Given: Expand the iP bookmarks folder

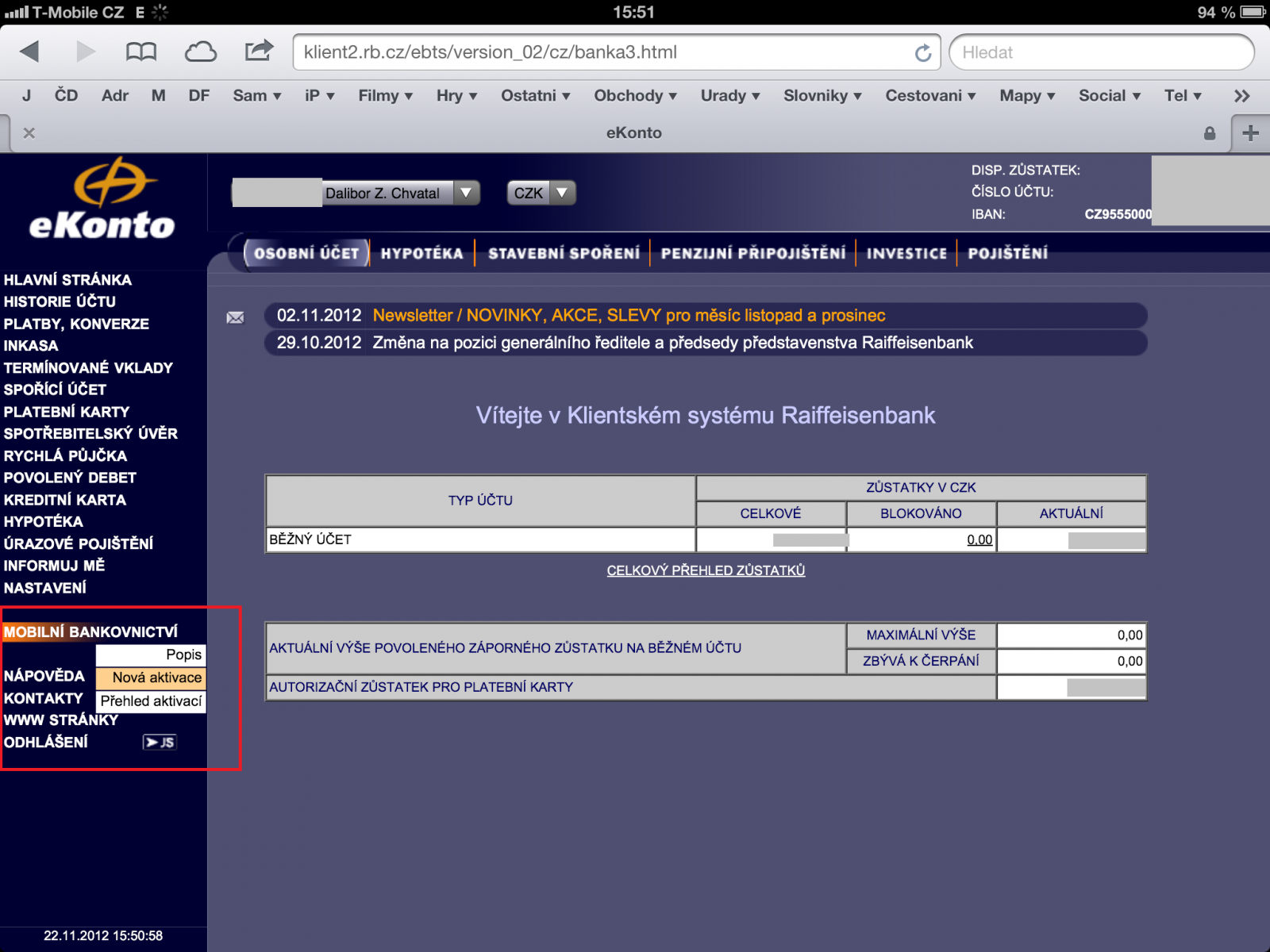Looking at the screenshot, I should click(x=320, y=96).
